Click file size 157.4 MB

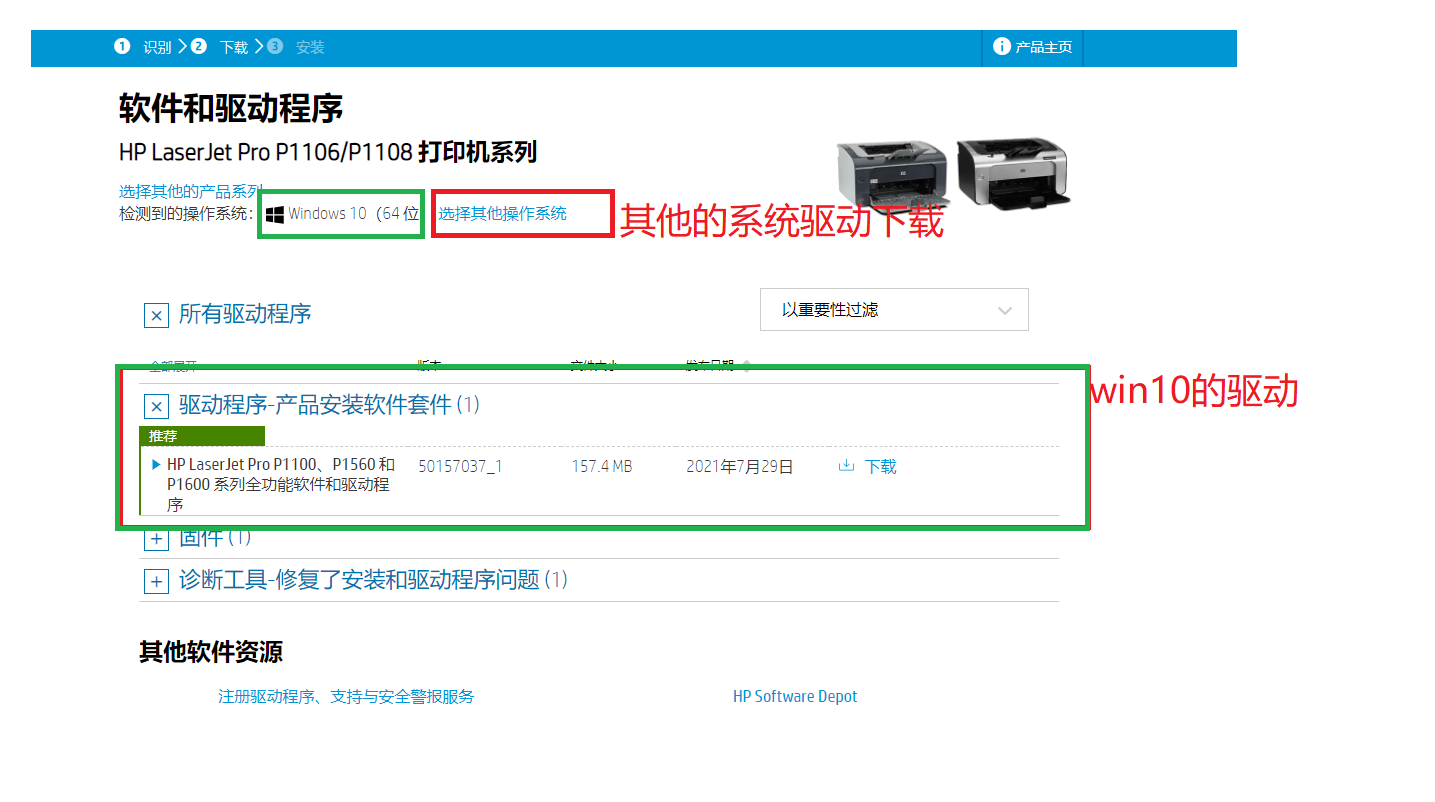coord(602,466)
